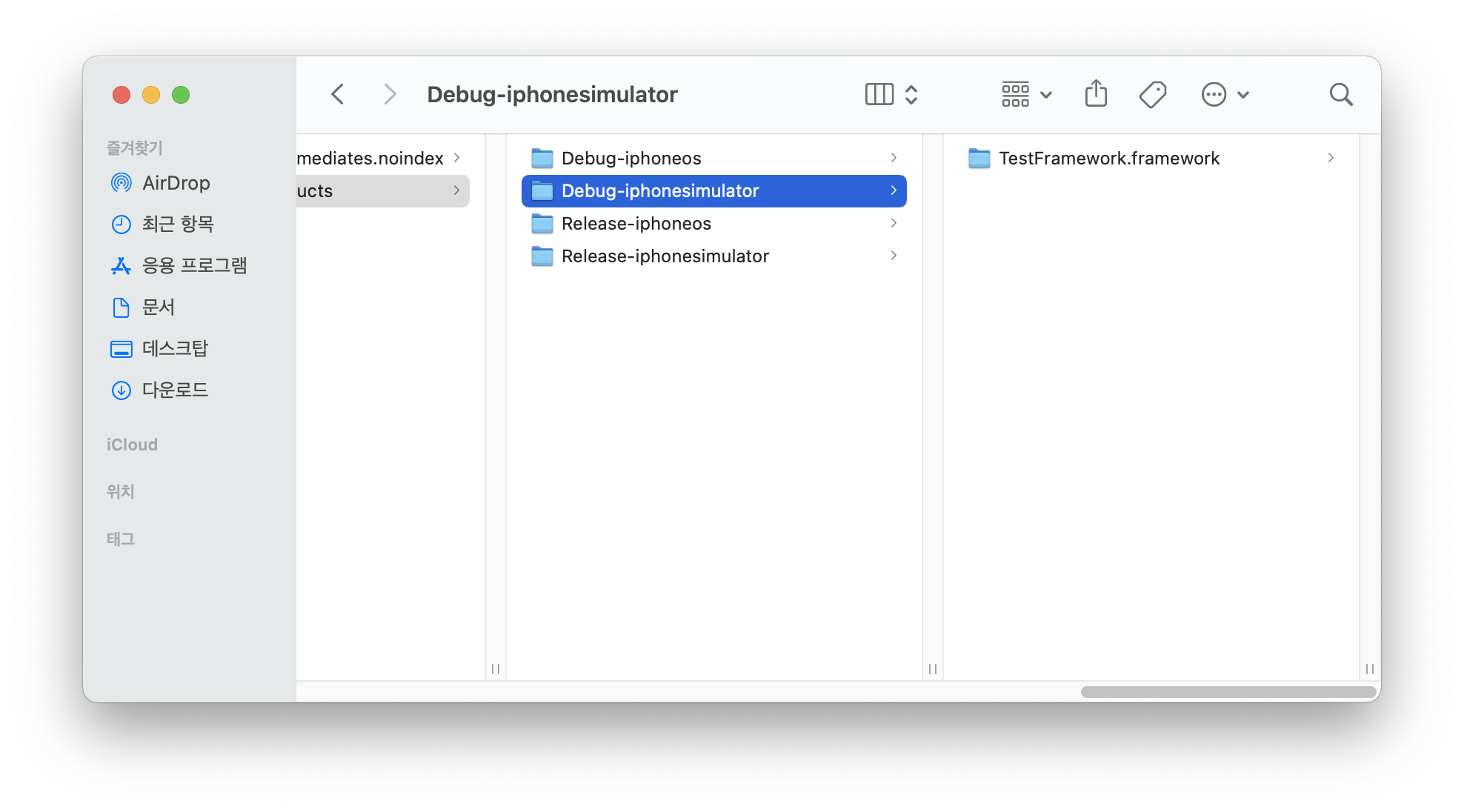Open the more actions ellipsis dropdown
The height and width of the screenshot is (812, 1464).
point(1225,95)
